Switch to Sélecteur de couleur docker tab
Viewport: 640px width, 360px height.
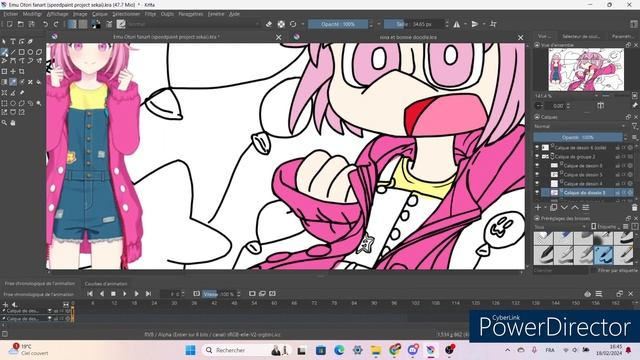click(x=581, y=37)
